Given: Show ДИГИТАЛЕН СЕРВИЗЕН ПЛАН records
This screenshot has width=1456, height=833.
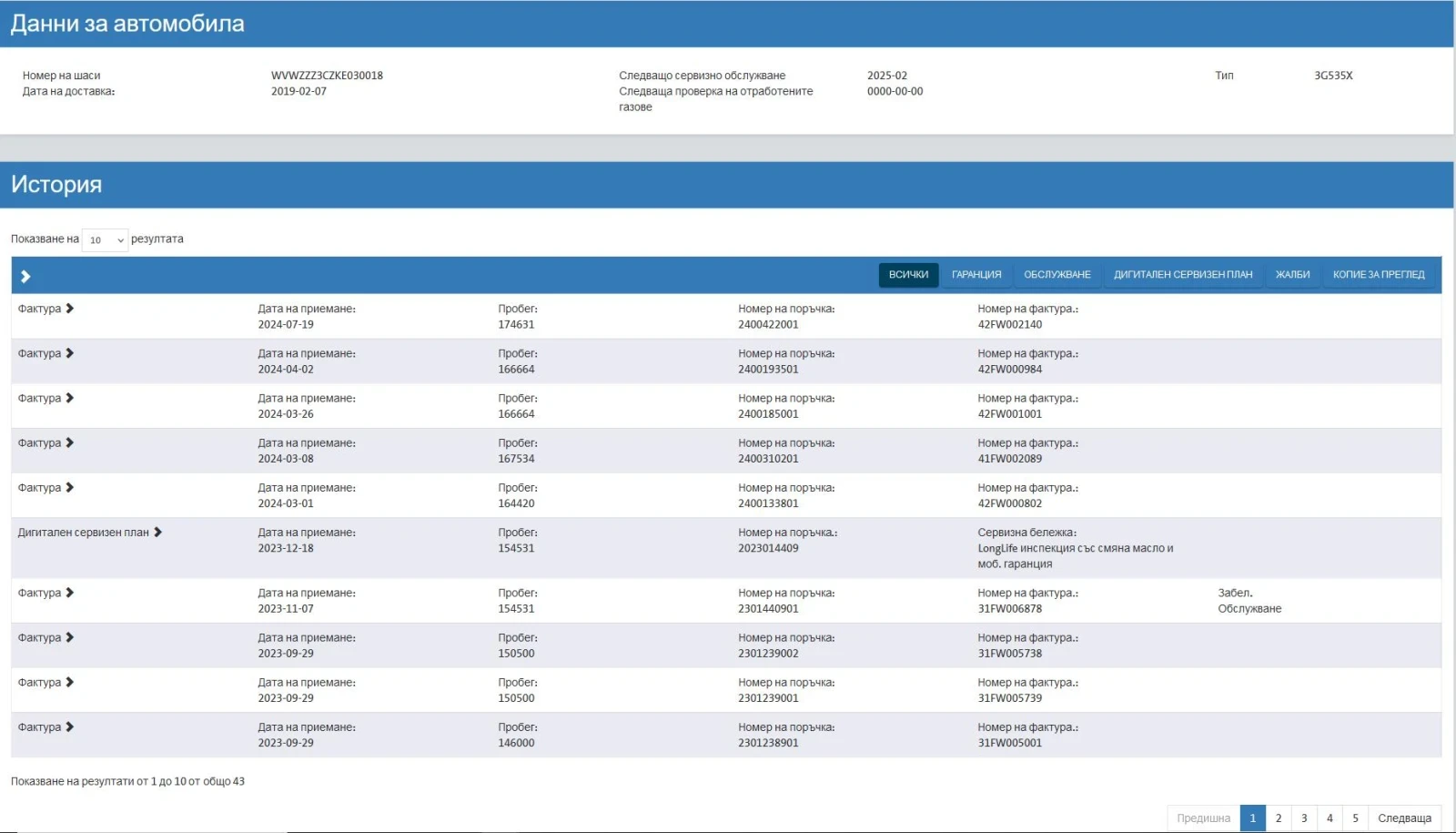Looking at the screenshot, I should (1182, 275).
